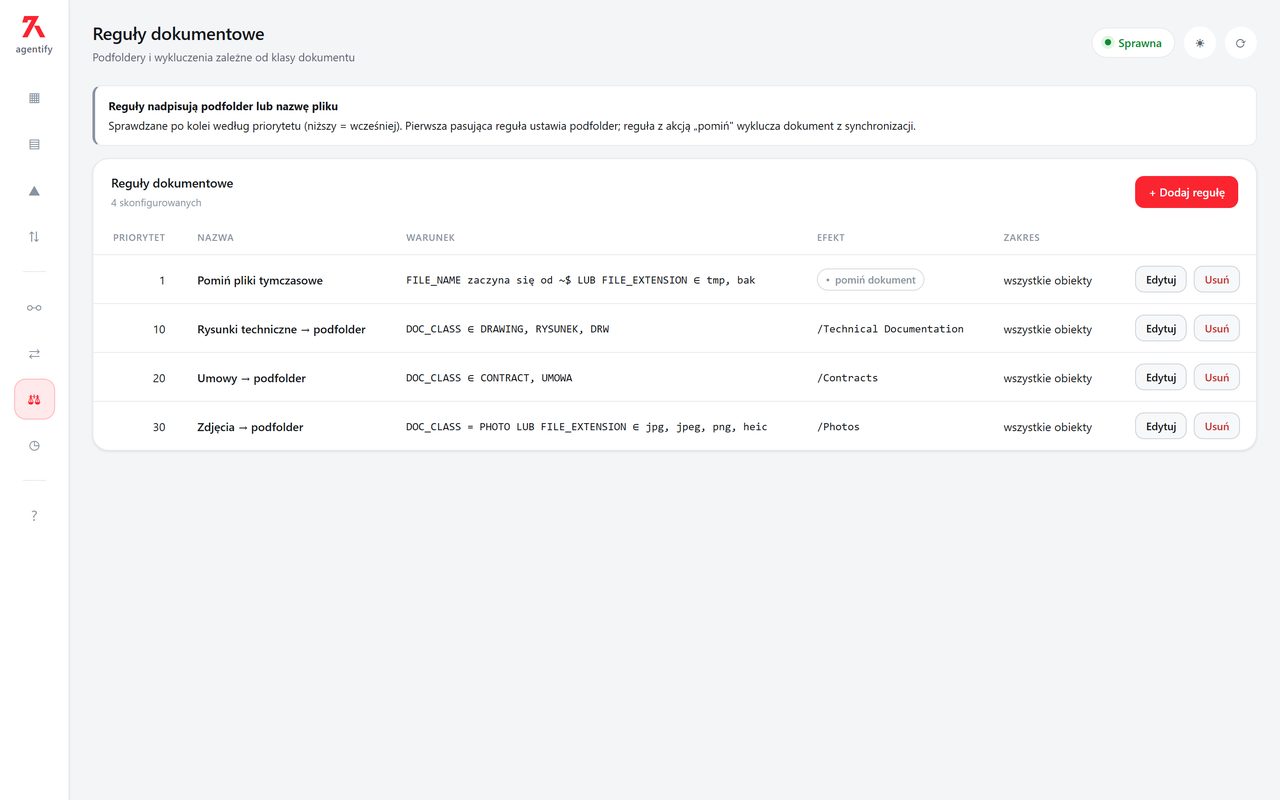Toggle the sun light/dark theme button
Image resolution: width=1280 pixels, height=800 pixels.
(1200, 43)
